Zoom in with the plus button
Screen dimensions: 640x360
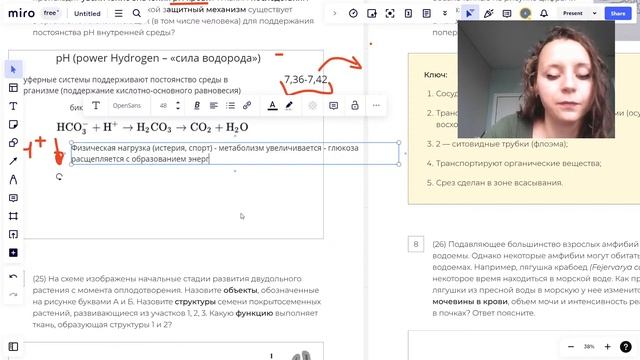tap(607, 347)
